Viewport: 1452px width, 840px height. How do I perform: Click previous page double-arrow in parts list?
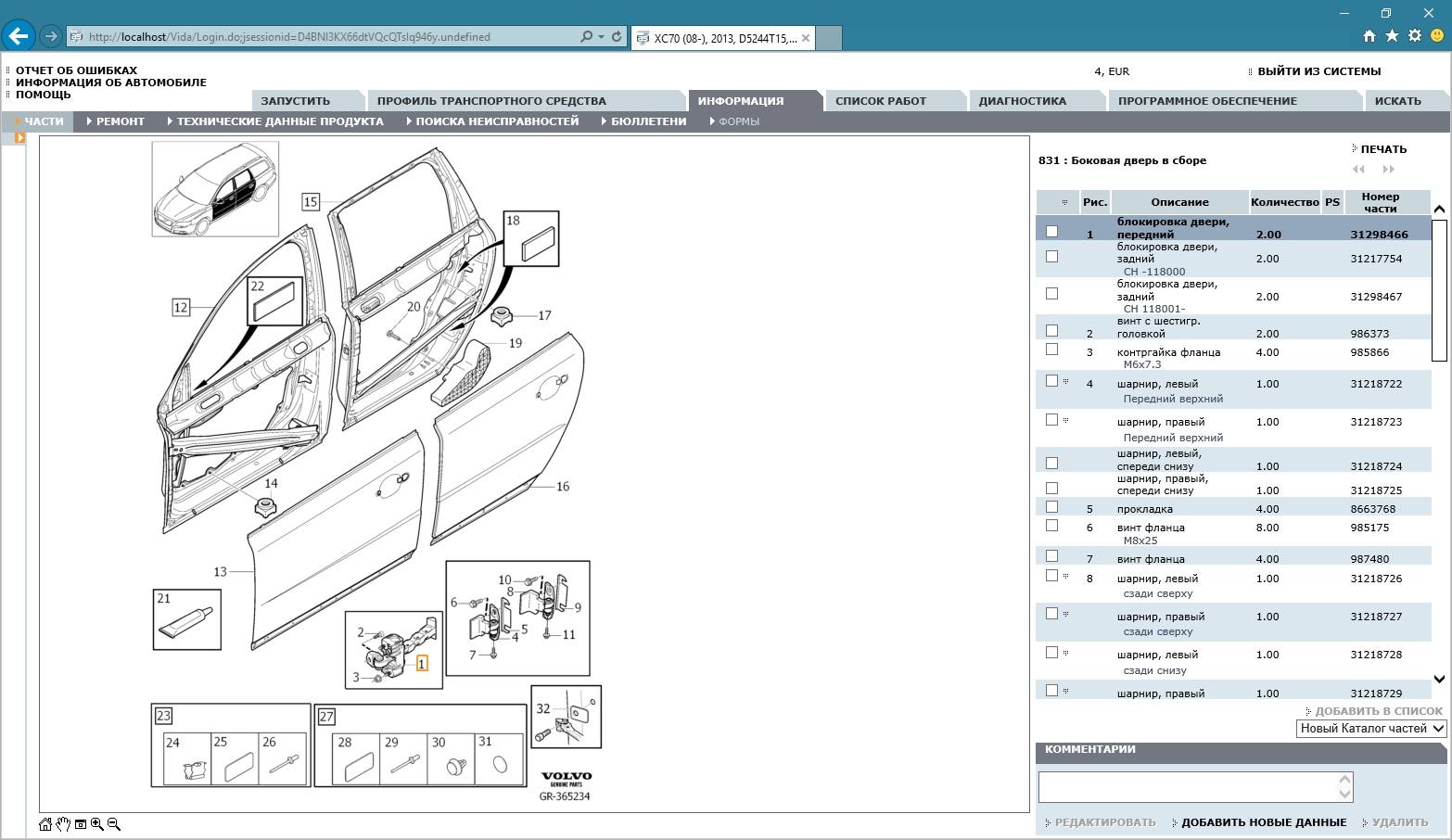[1358, 169]
